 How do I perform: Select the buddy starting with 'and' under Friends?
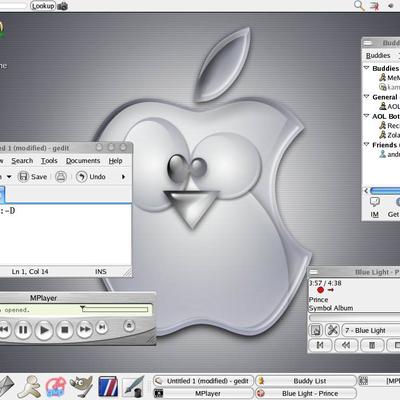(389, 154)
